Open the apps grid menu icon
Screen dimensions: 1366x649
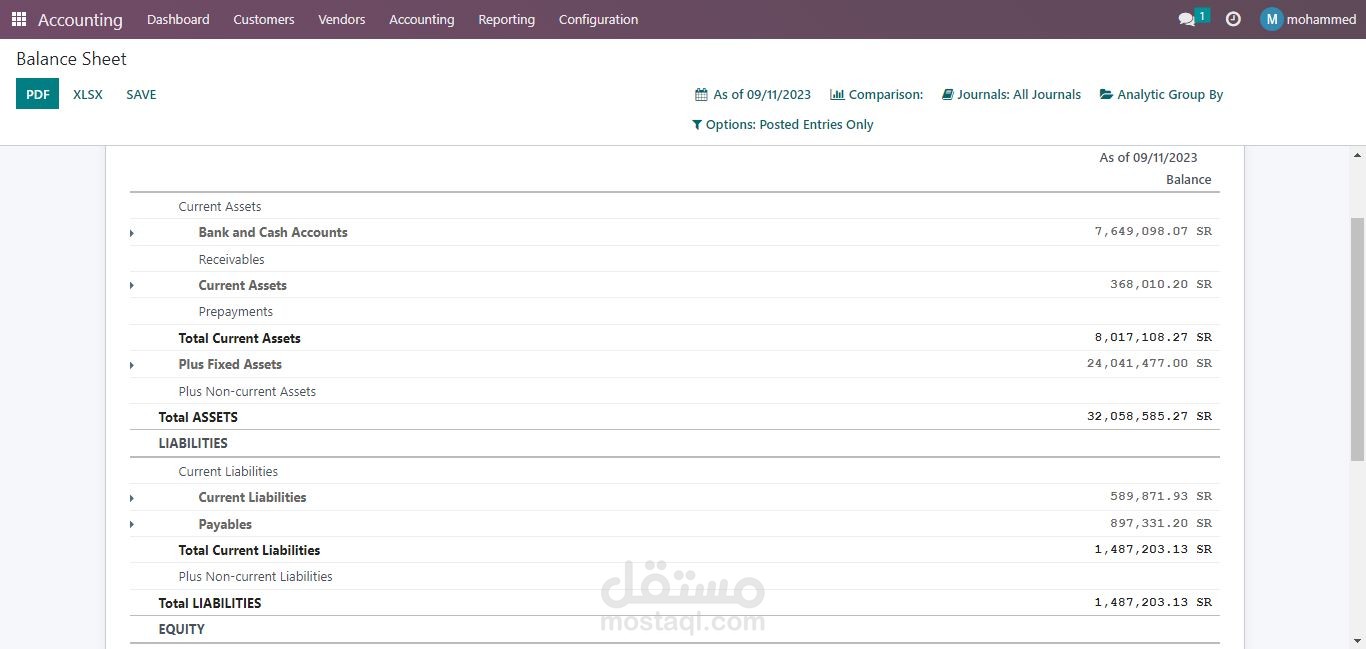pyautogui.click(x=19, y=19)
